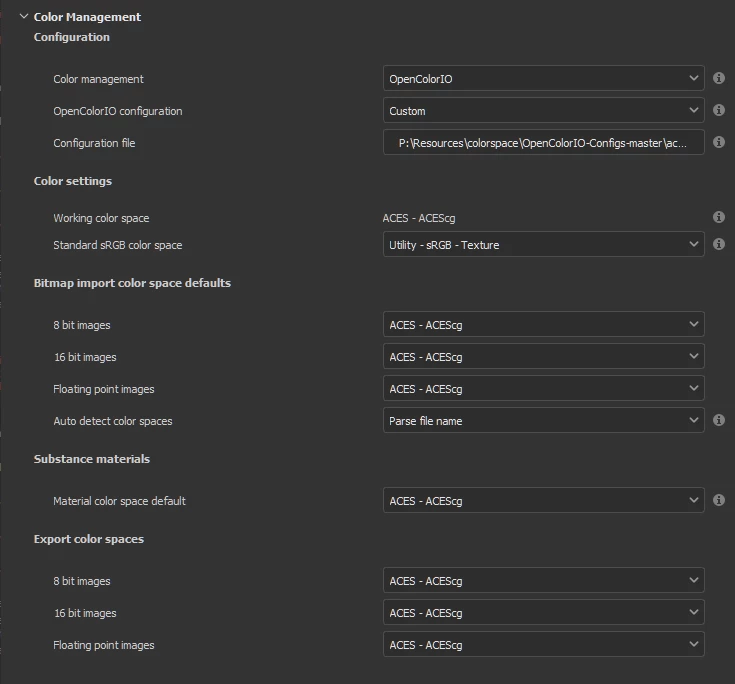
Task: Click info icon for Standard sRGB color space
Action: tap(719, 244)
